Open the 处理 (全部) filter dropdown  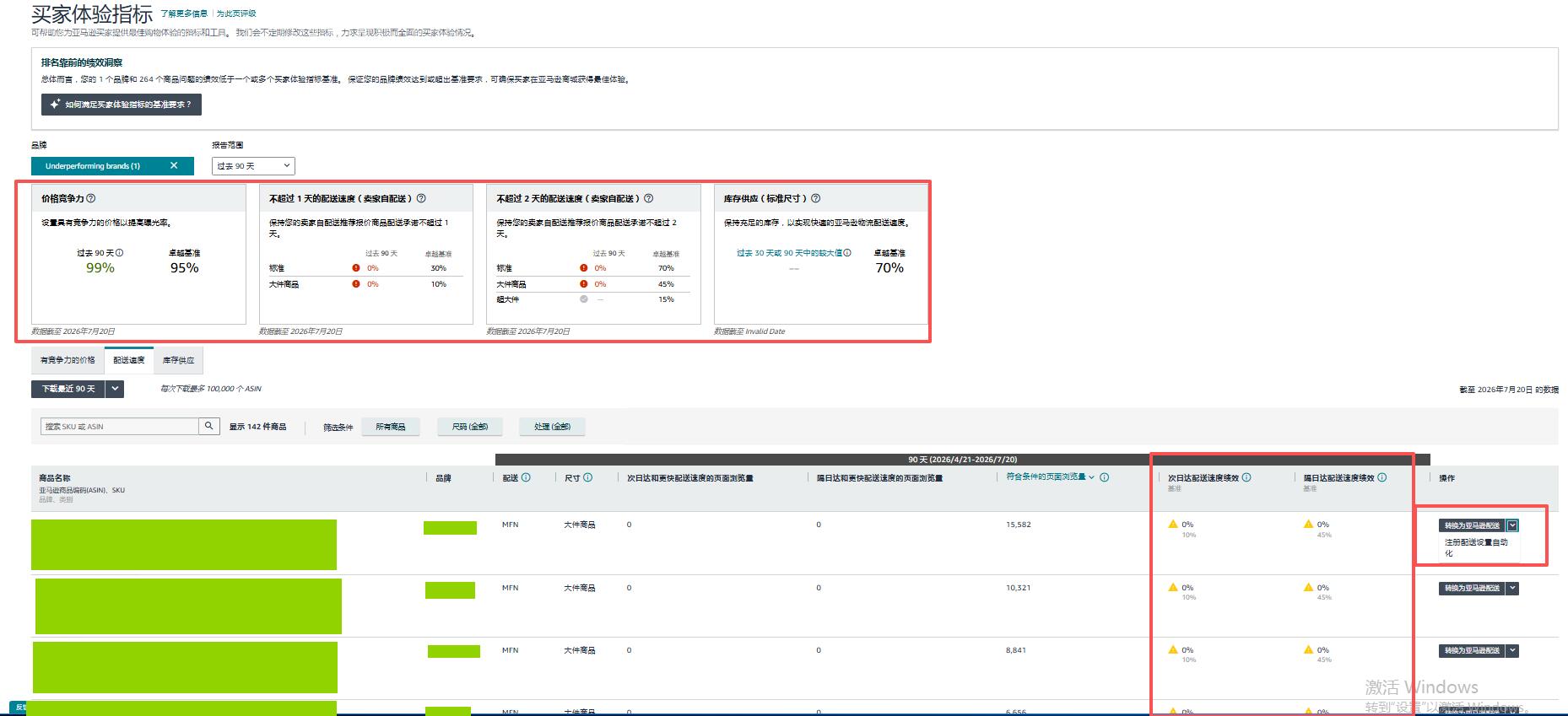(x=553, y=427)
